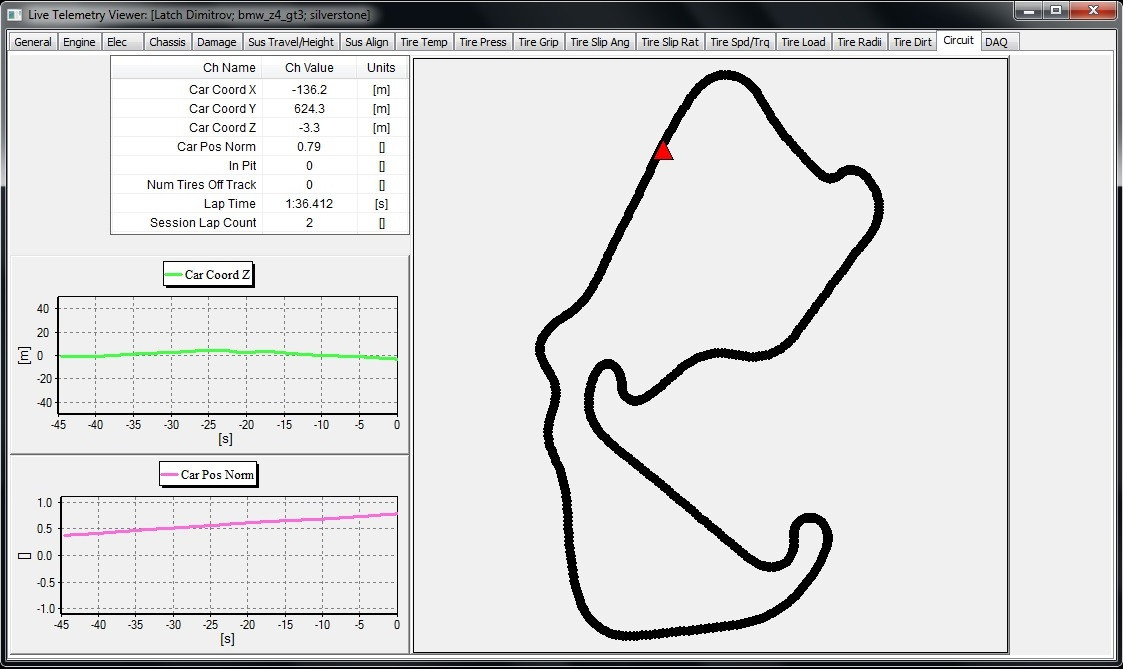The width and height of the screenshot is (1123, 669).
Task: Toggle the Car Coord Z legend
Action: [x=208, y=273]
